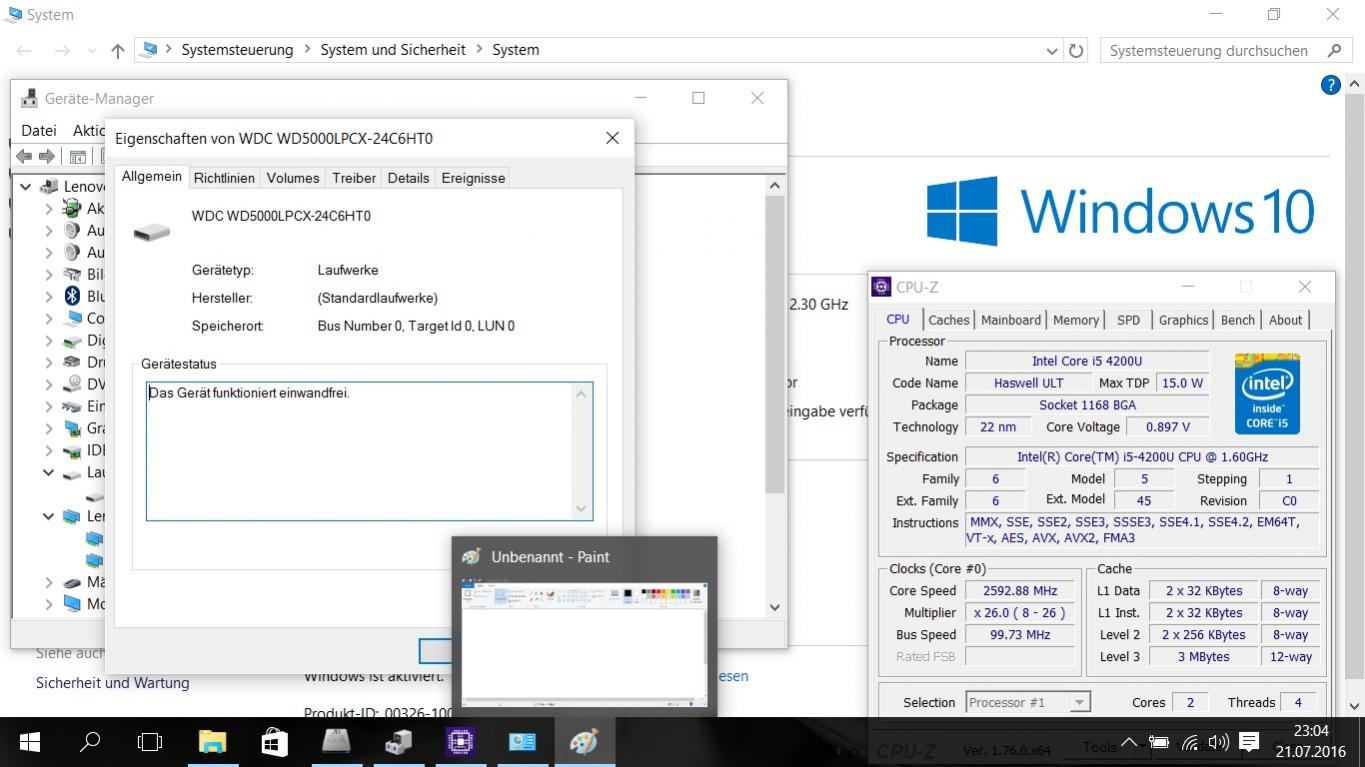Click the Geräte-Manager toolbar back arrow
Screen dimensions: 1365x767
click(x=24, y=156)
